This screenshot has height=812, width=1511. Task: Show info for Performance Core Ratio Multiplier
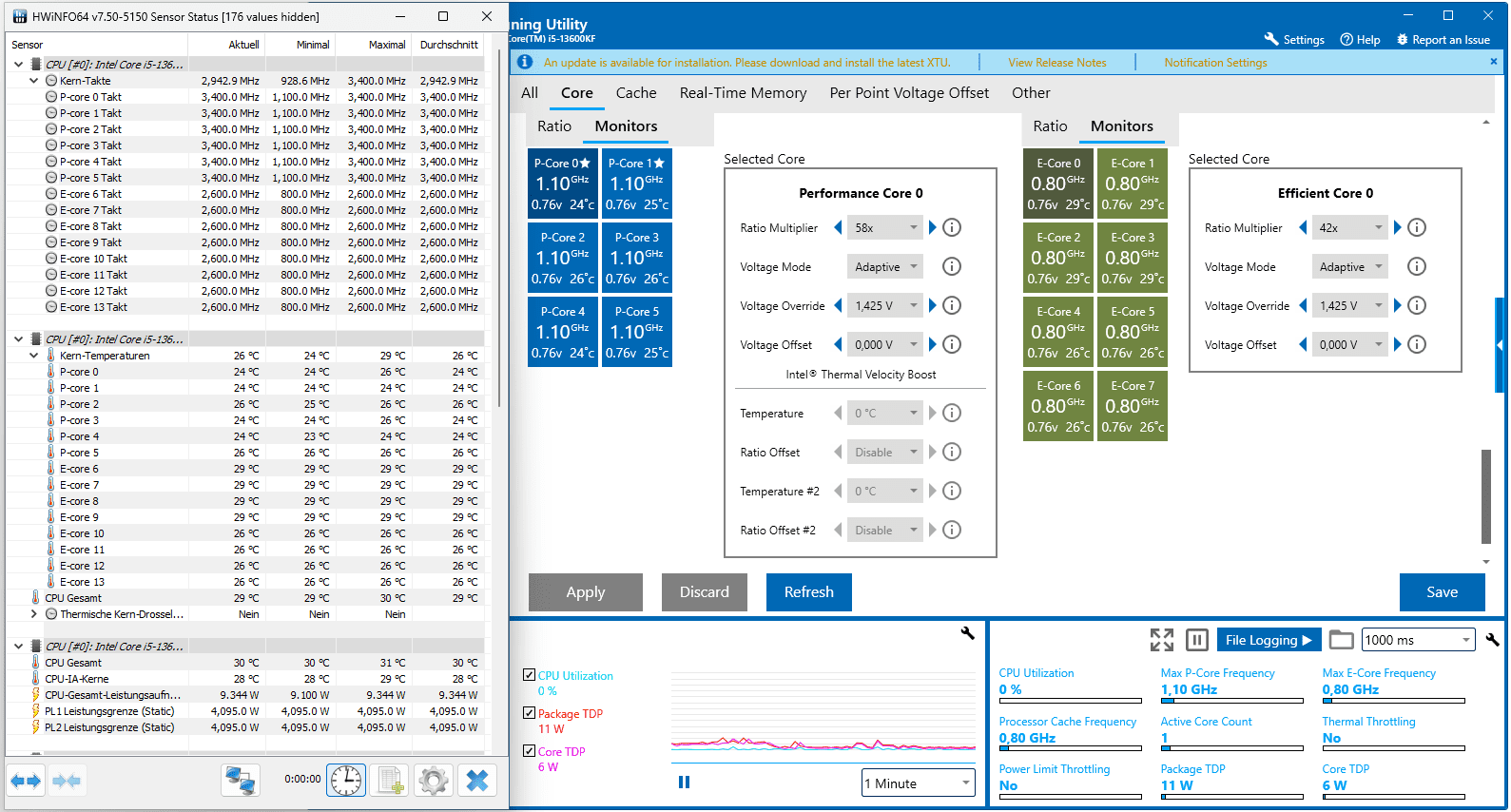coord(952,227)
